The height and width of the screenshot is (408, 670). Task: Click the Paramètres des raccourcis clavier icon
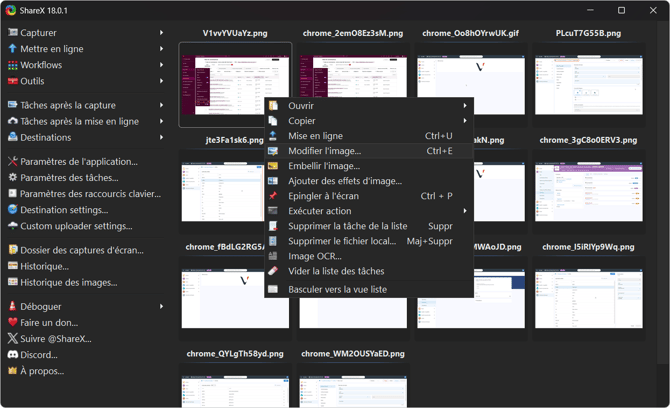(13, 194)
